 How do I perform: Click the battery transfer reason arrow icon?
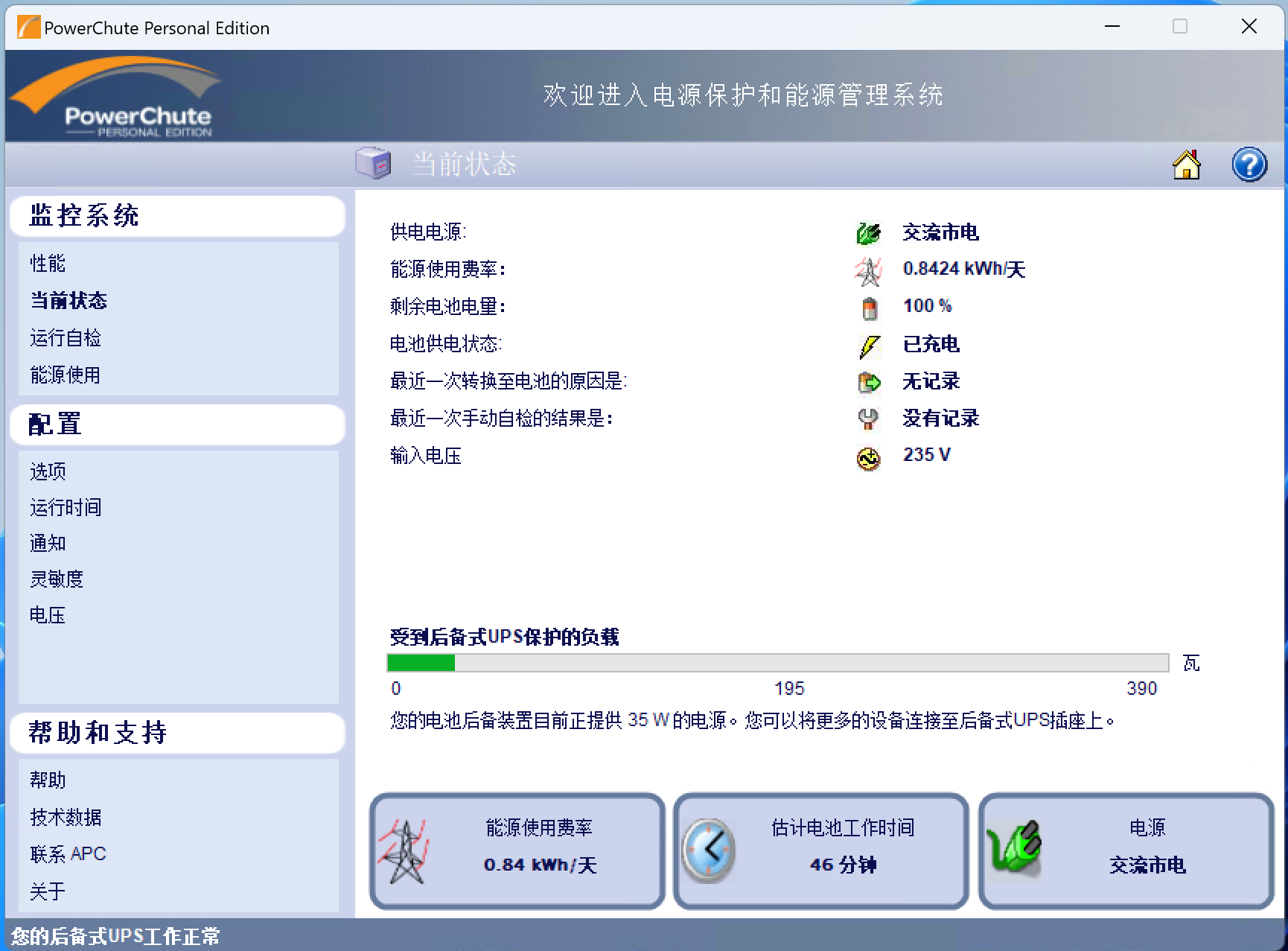coord(869,381)
